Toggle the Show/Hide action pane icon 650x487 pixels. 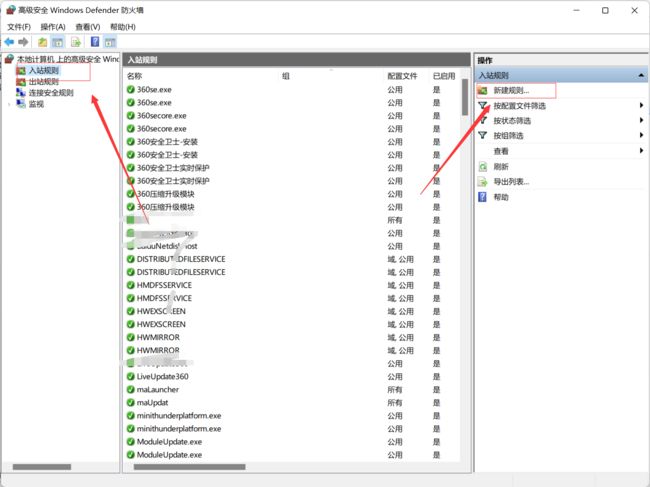110,42
